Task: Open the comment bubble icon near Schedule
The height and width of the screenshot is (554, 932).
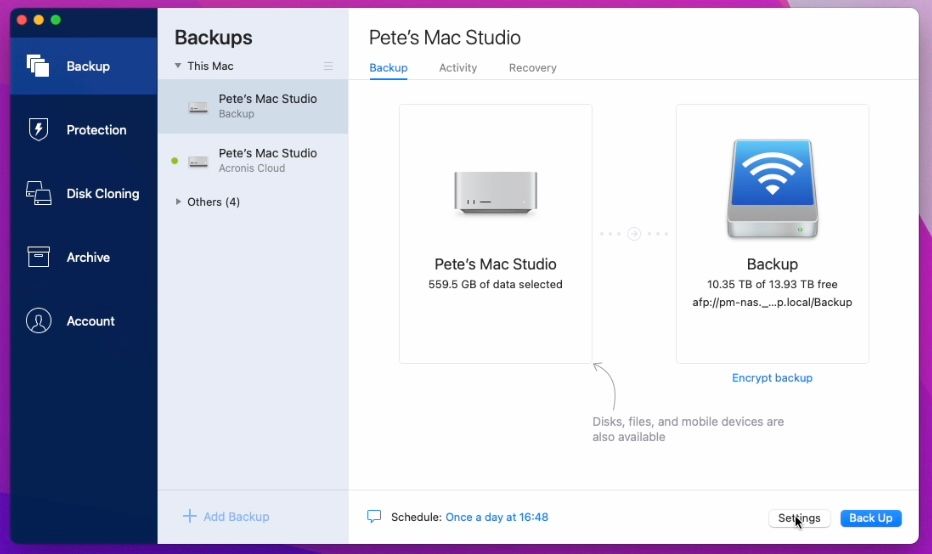Action: (x=374, y=516)
